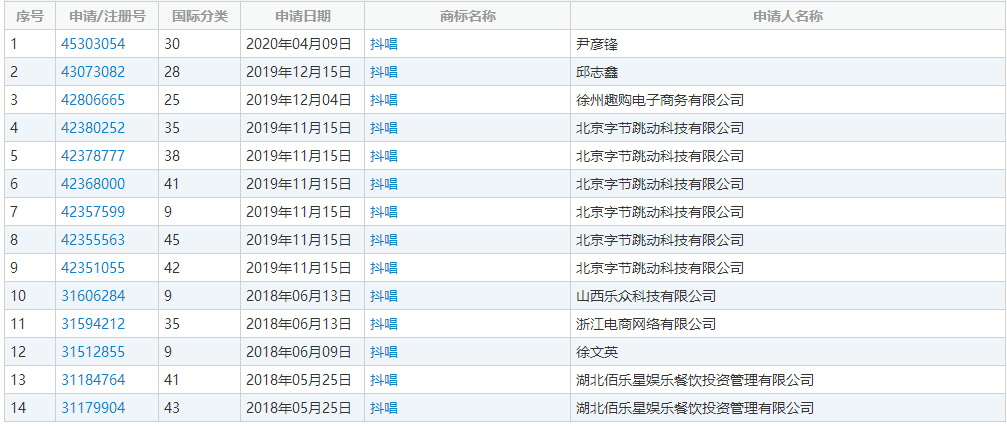Open the 42368000 trademark record
This screenshot has height=426, width=1007.
pos(93,184)
